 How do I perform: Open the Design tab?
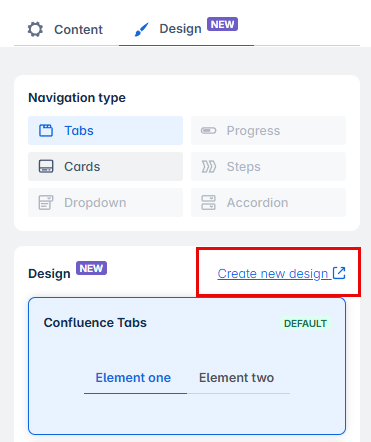(x=186, y=29)
